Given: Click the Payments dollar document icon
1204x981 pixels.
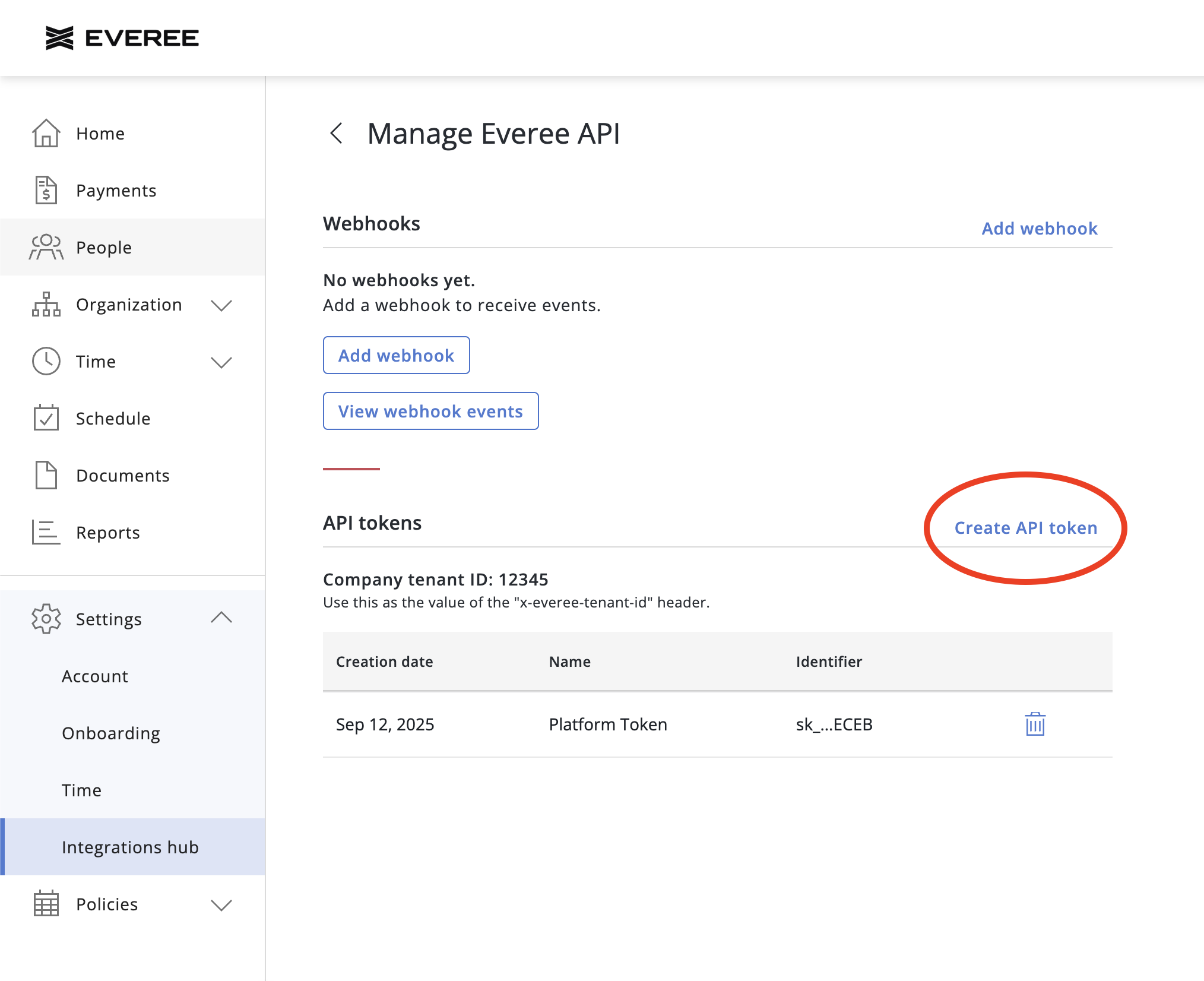Looking at the screenshot, I should [46, 191].
